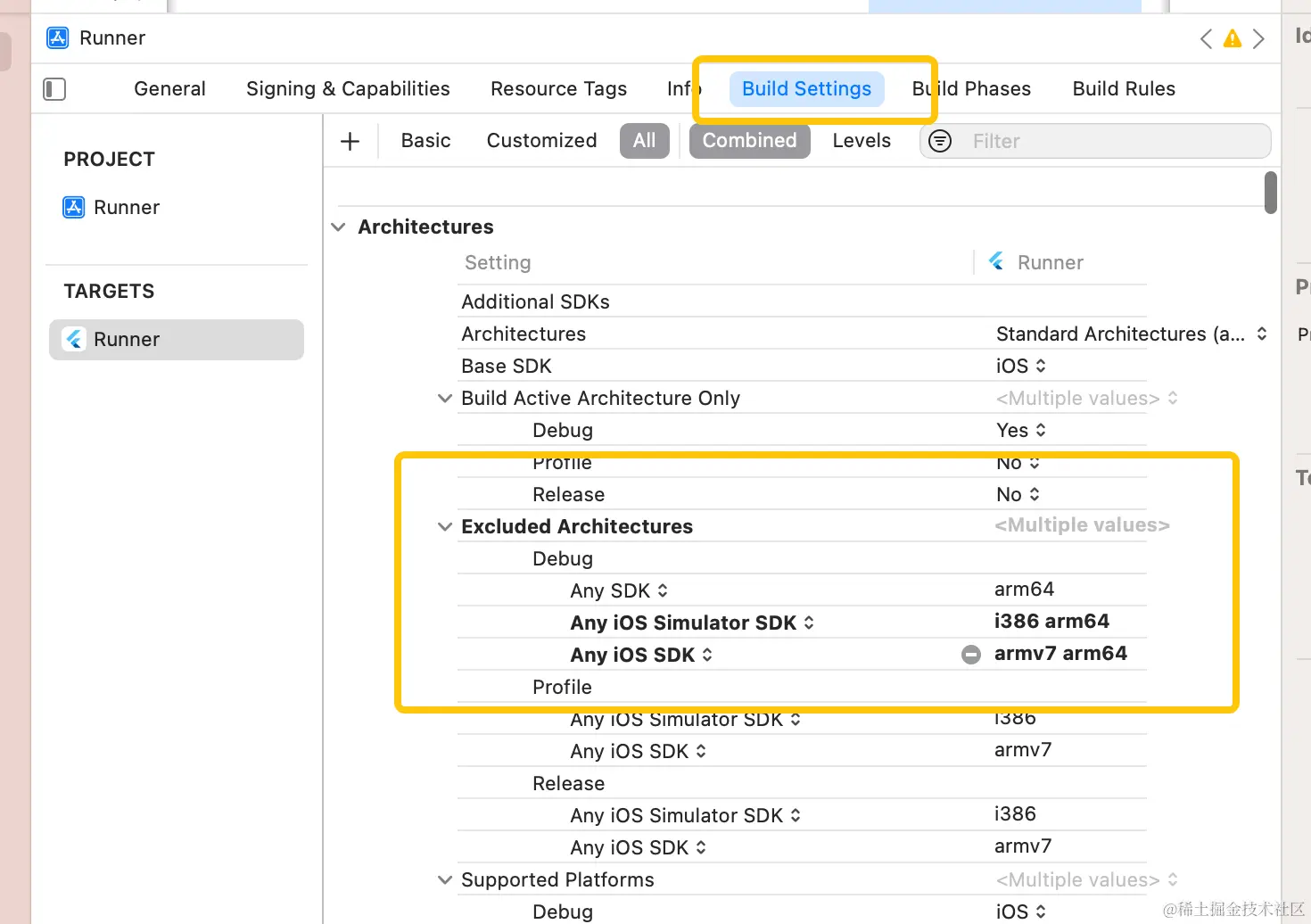Open the filter options icon

tap(940, 141)
